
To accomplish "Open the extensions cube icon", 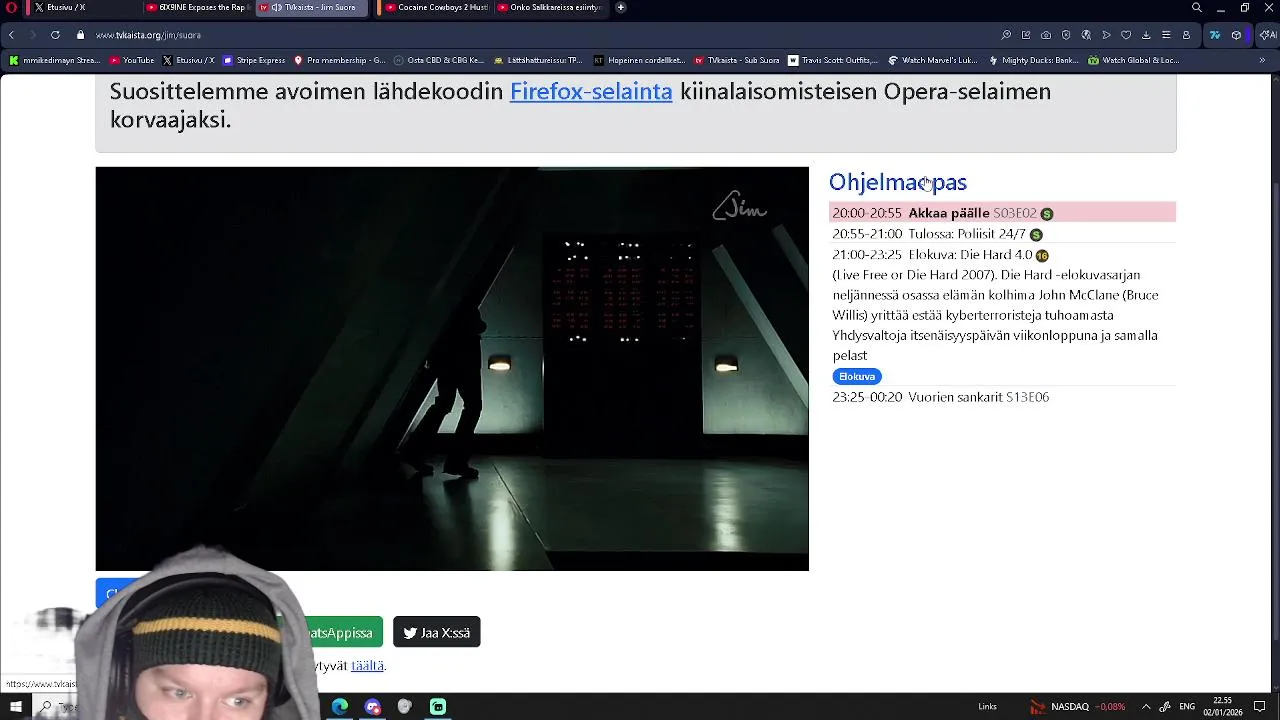I will [x=1237, y=35].
